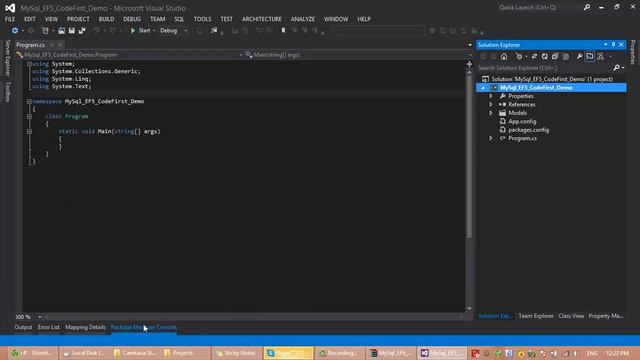This screenshot has width=640, height=360.
Task: Open the class navigation dropdown MySql_EF5_CodeFirst_Demo.Program
Action: tap(130, 55)
